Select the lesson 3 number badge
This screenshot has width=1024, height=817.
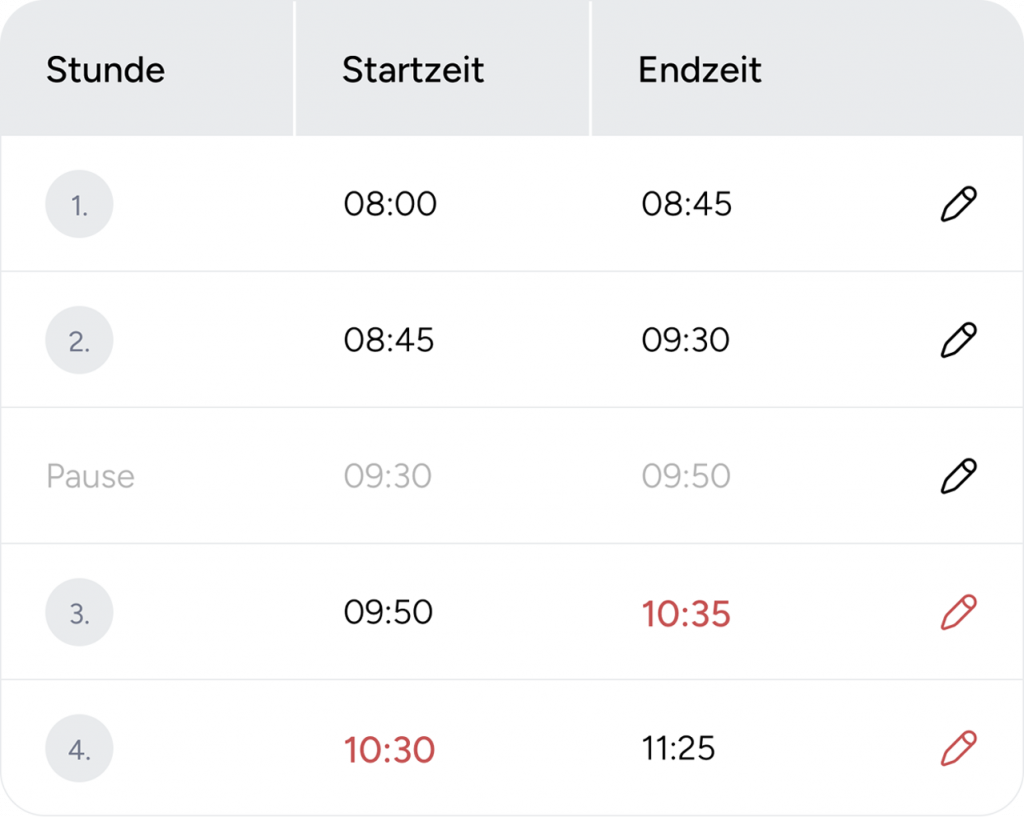point(79,612)
